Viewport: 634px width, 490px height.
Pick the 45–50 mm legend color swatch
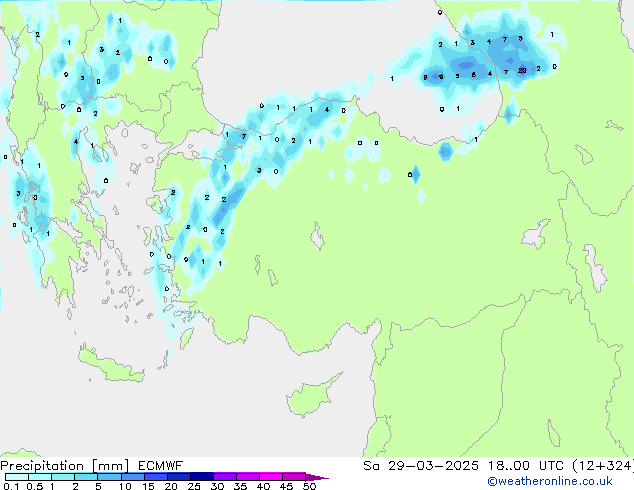tap(294, 477)
